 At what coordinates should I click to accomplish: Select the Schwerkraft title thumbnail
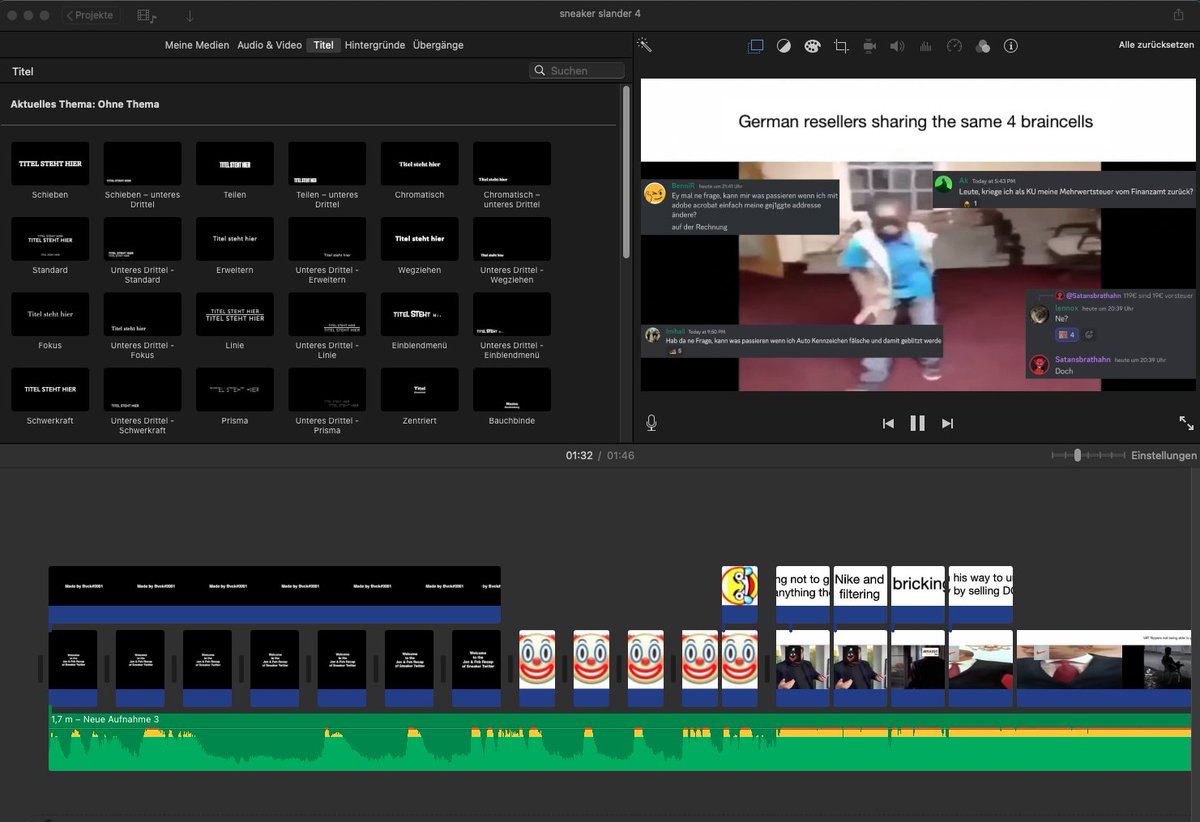(x=50, y=389)
